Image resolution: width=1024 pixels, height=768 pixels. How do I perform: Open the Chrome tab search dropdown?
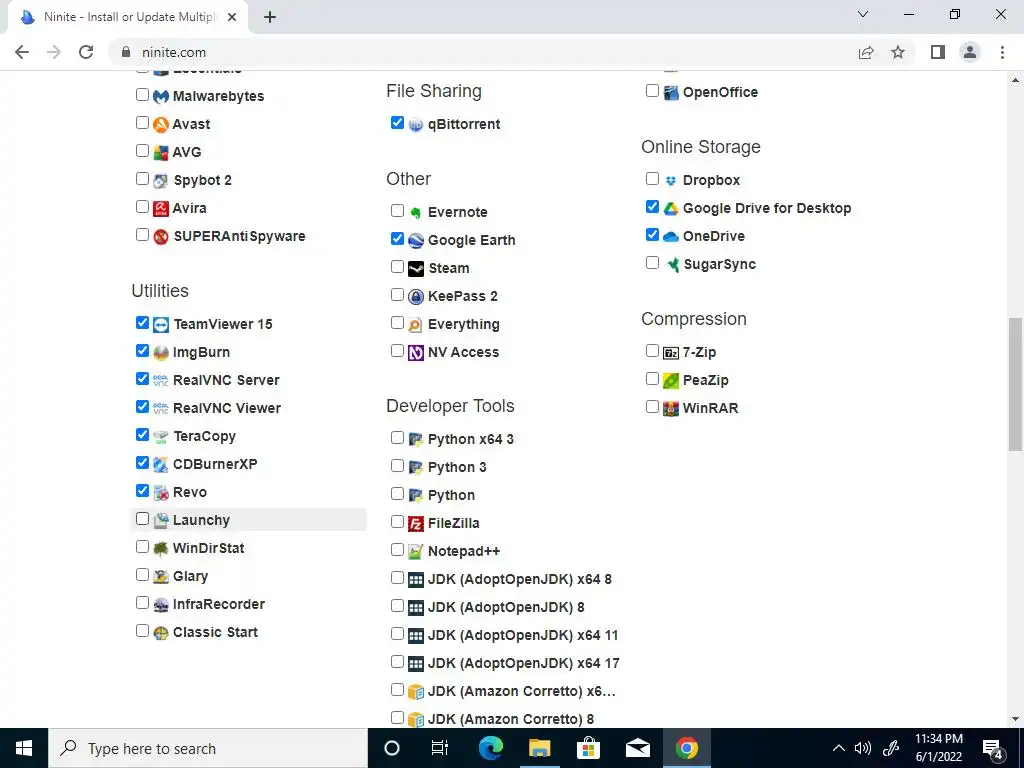coord(863,14)
